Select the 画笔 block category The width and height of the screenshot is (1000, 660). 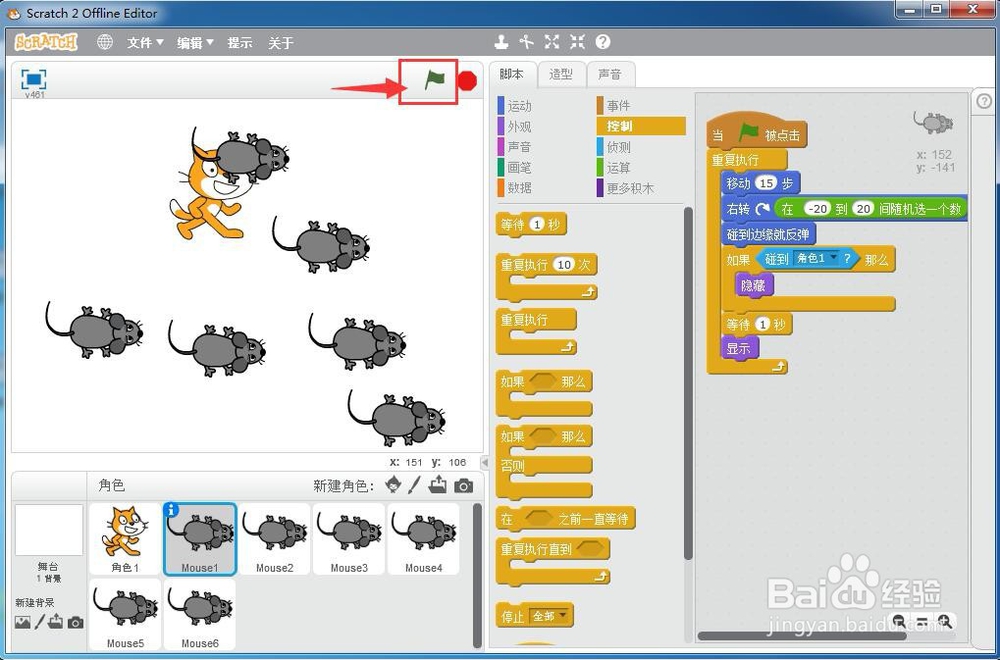tap(519, 168)
